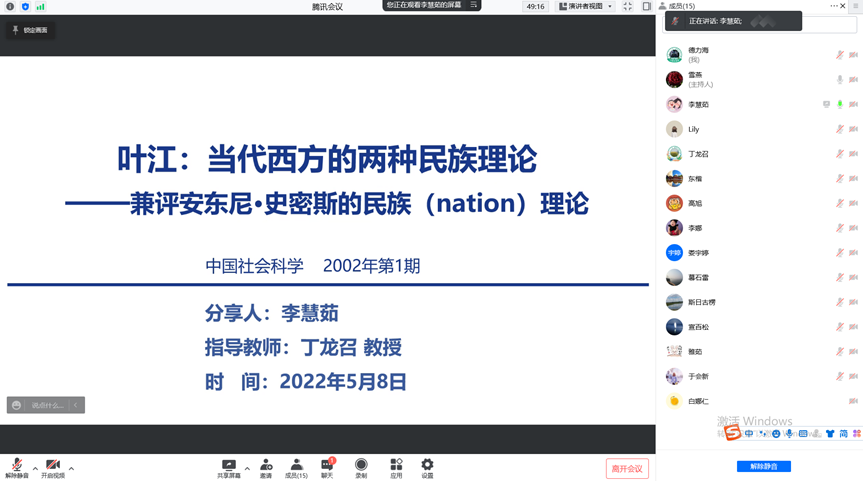Screen dimensions: 863x481
Task: Click the blue unmute button in members panel
Action: pos(763,466)
